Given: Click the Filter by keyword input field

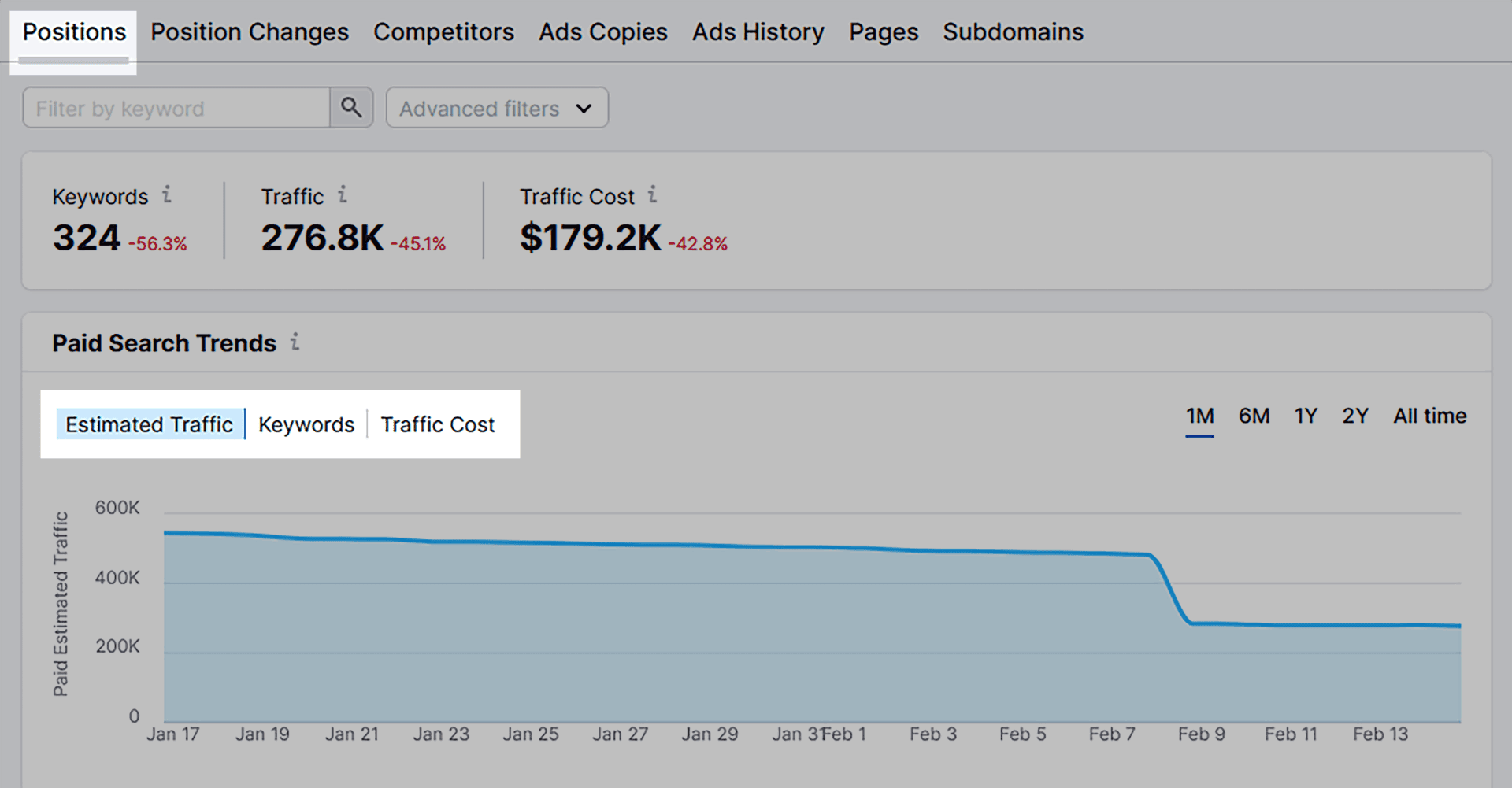Looking at the screenshot, I should 176,108.
